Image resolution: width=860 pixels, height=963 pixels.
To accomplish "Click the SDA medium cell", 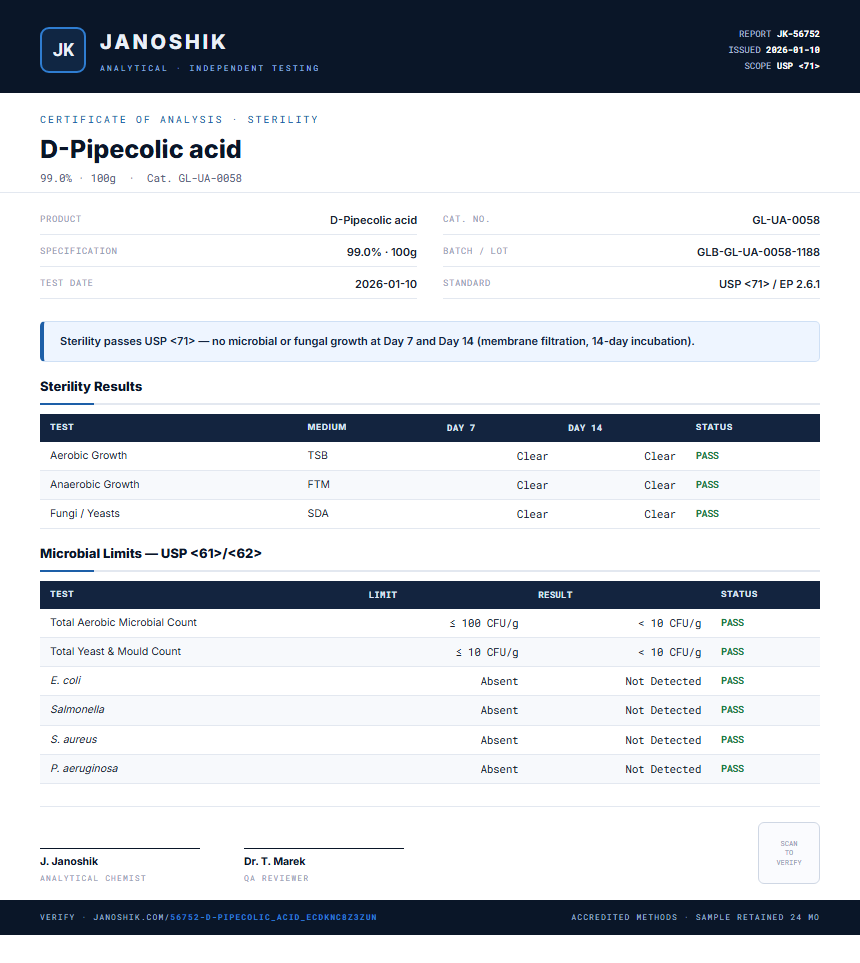I will (x=318, y=513).
